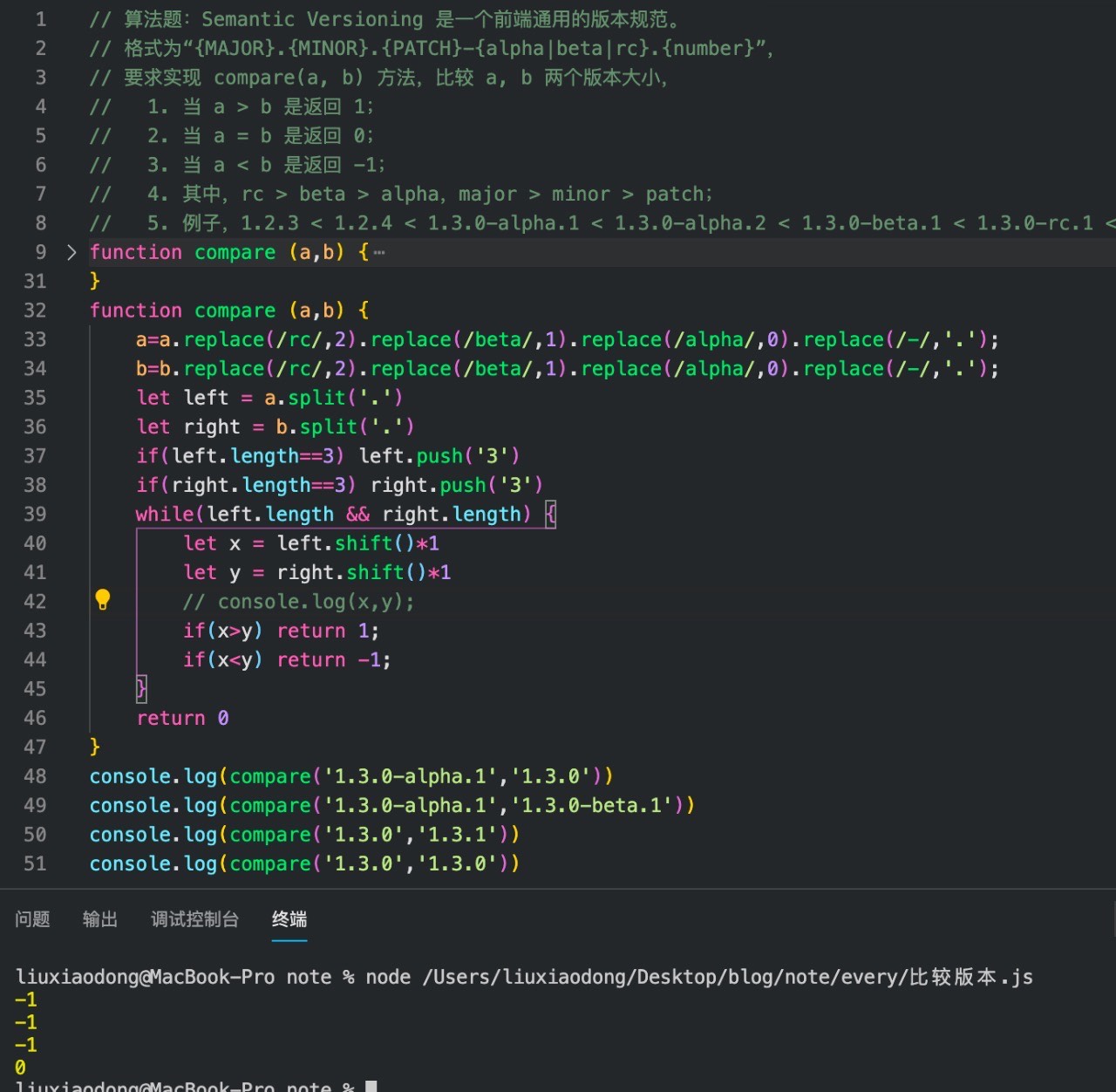The height and width of the screenshot is (1092, 1116).
Task: Expand the folded compare function on line 9
Action: tap(71, 253)
